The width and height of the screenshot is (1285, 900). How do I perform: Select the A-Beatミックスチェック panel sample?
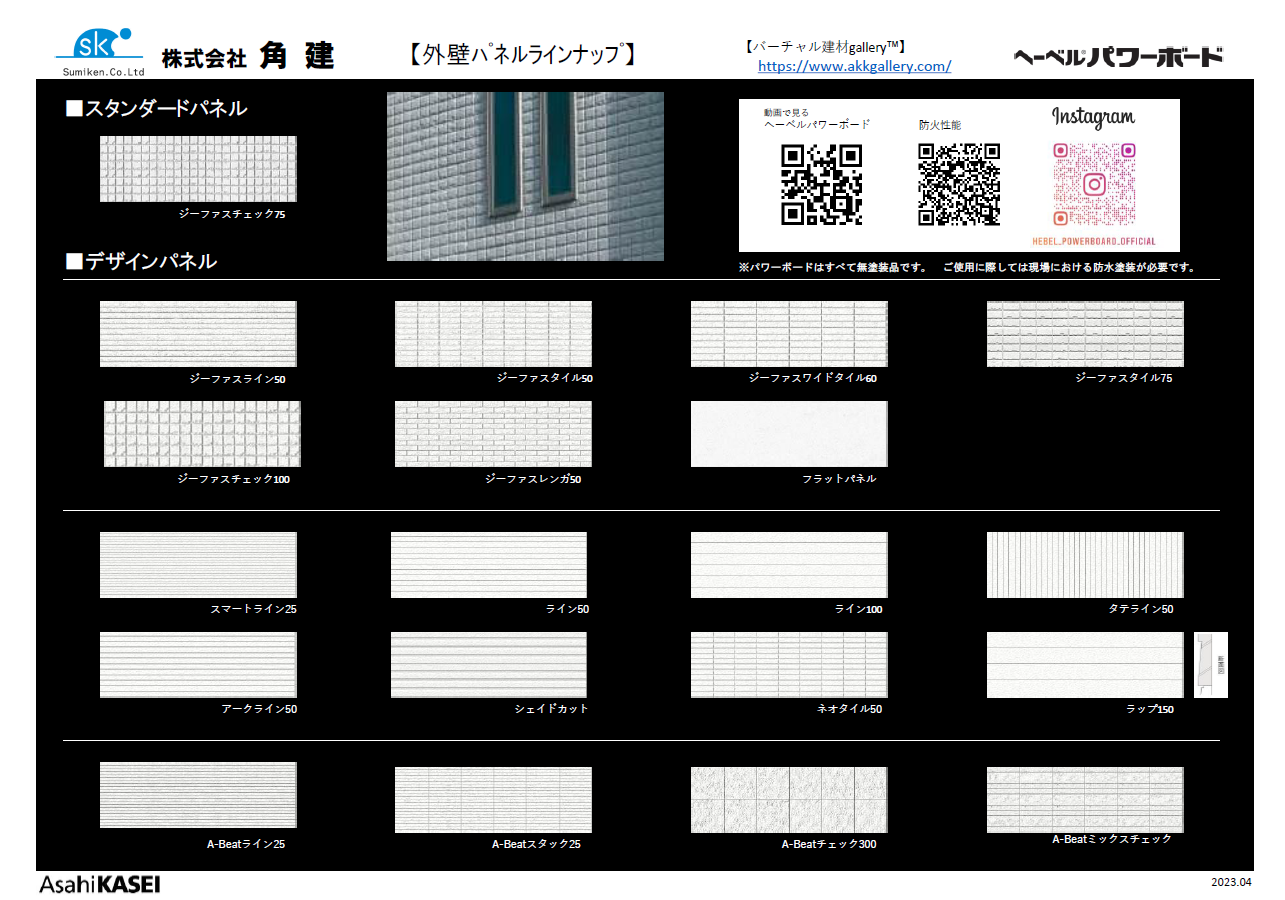(1085, 800)
